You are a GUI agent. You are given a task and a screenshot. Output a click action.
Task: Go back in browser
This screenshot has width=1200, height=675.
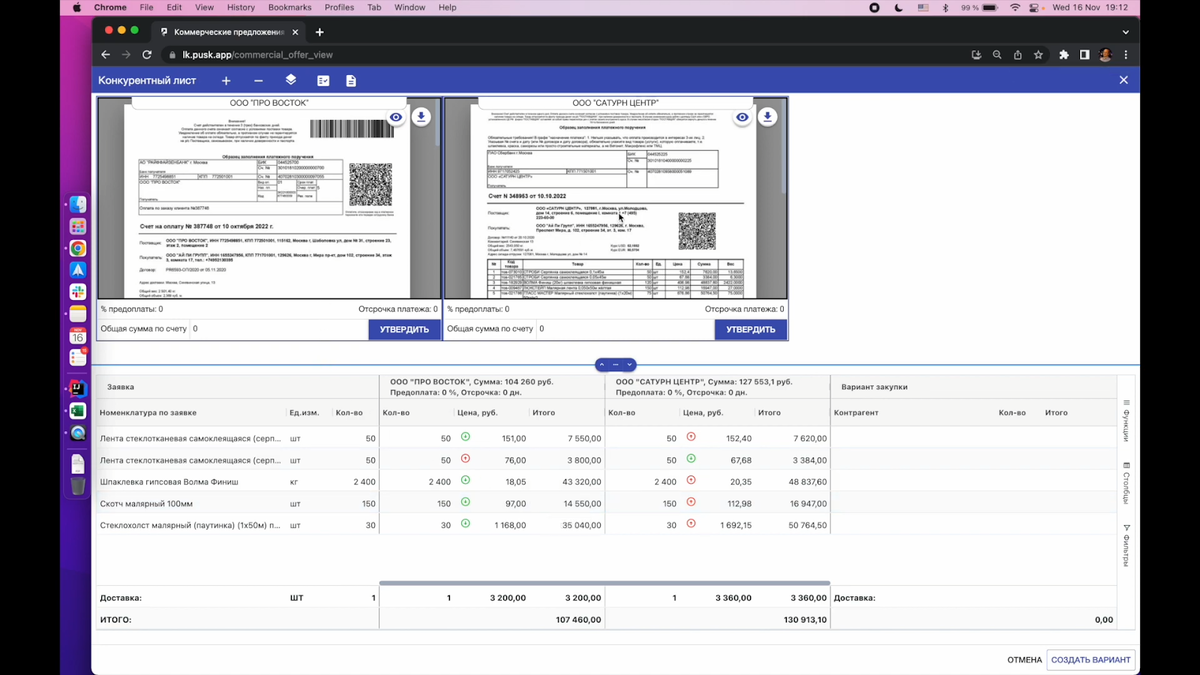106,55
